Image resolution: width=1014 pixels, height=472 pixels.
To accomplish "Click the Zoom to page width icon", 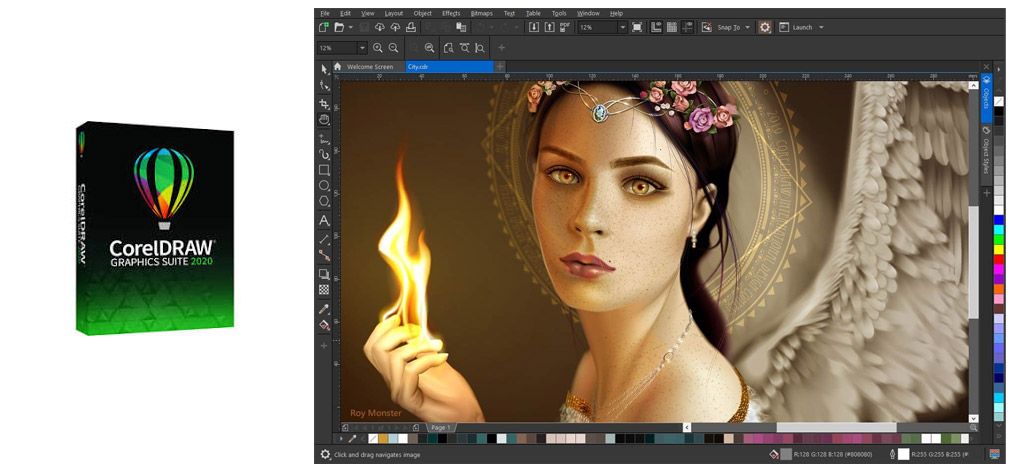I will point(464,48).
